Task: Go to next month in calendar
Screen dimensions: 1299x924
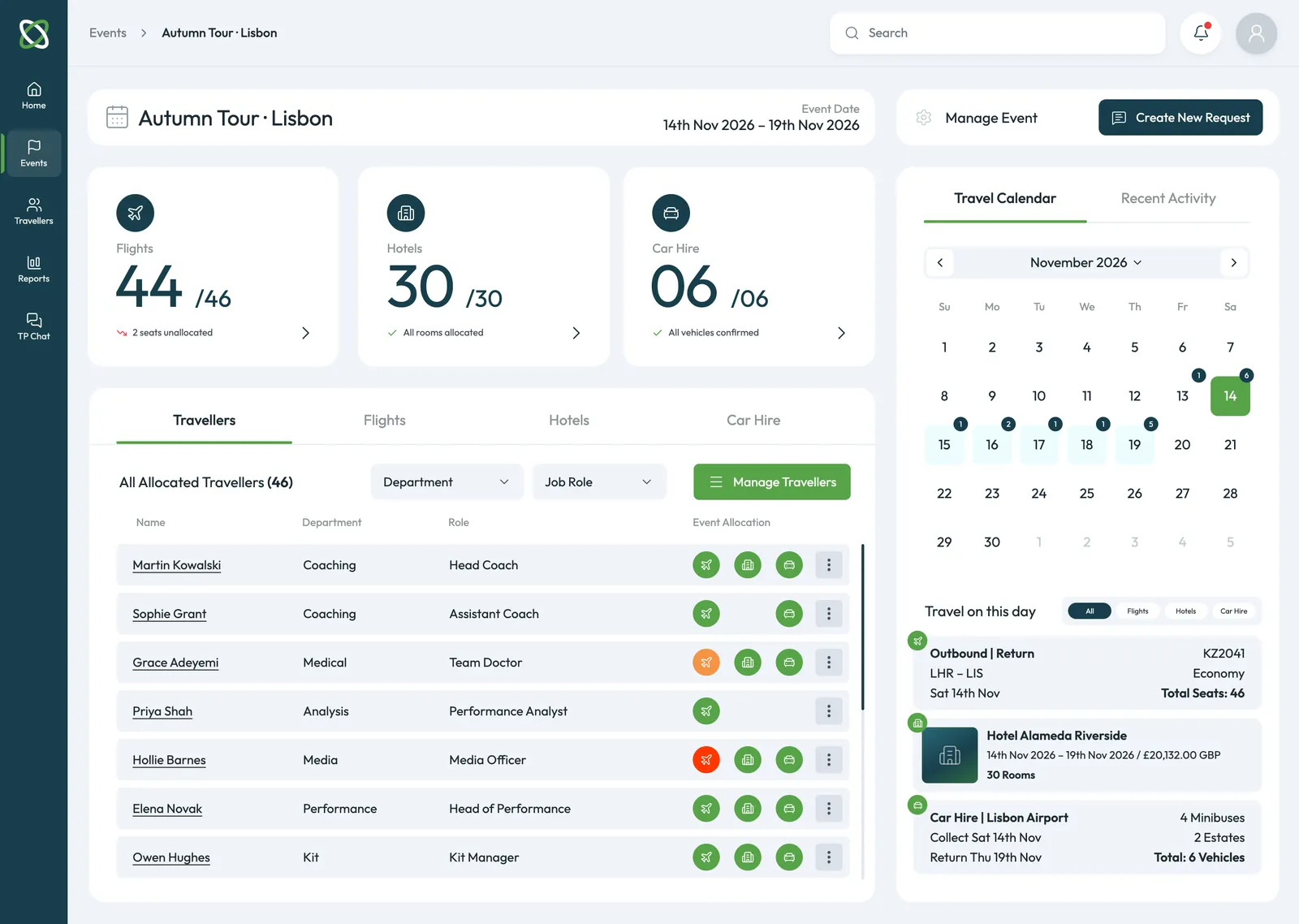Action: click(1234, 262)
